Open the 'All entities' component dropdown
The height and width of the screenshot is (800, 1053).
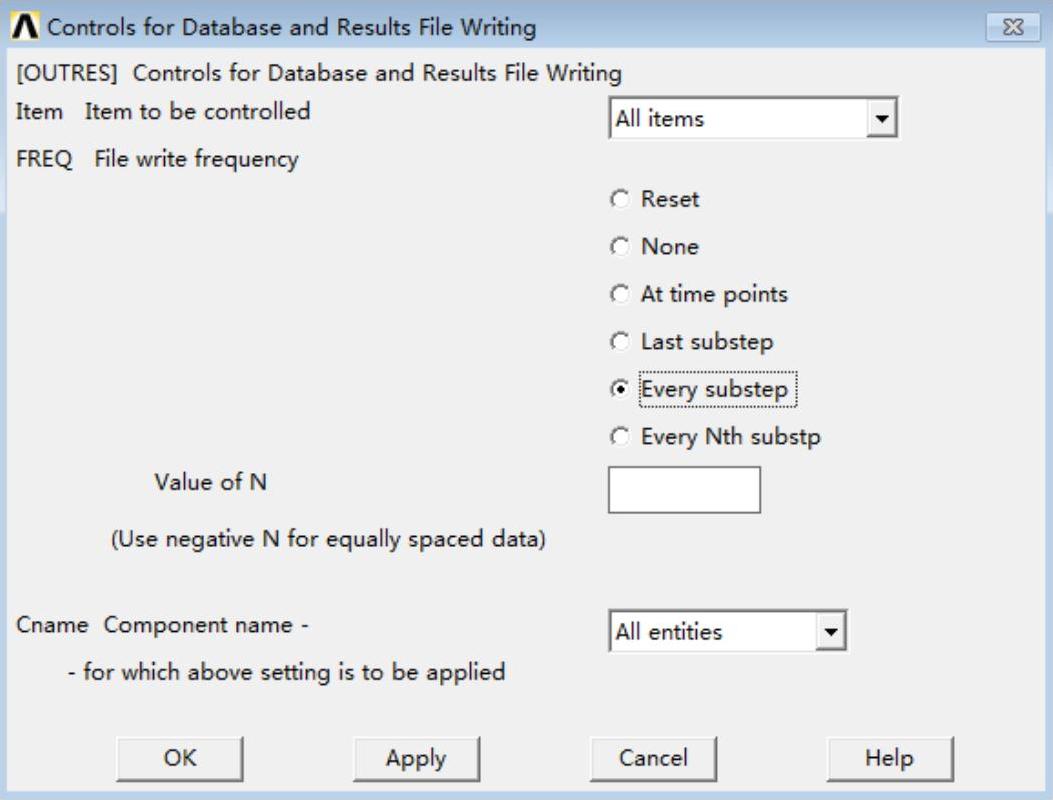pos(714,632)
